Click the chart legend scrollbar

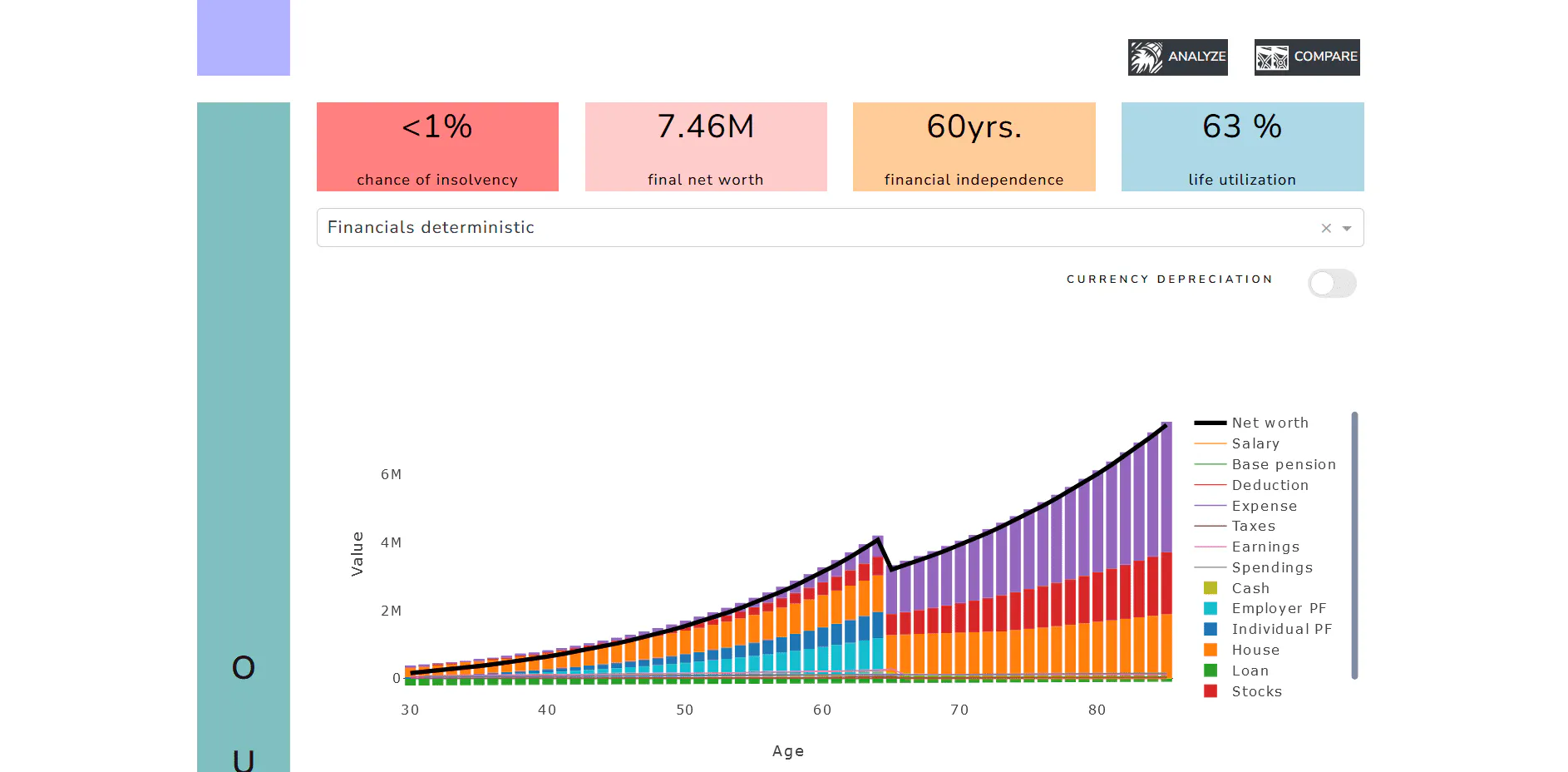(x=1354, y=545)
